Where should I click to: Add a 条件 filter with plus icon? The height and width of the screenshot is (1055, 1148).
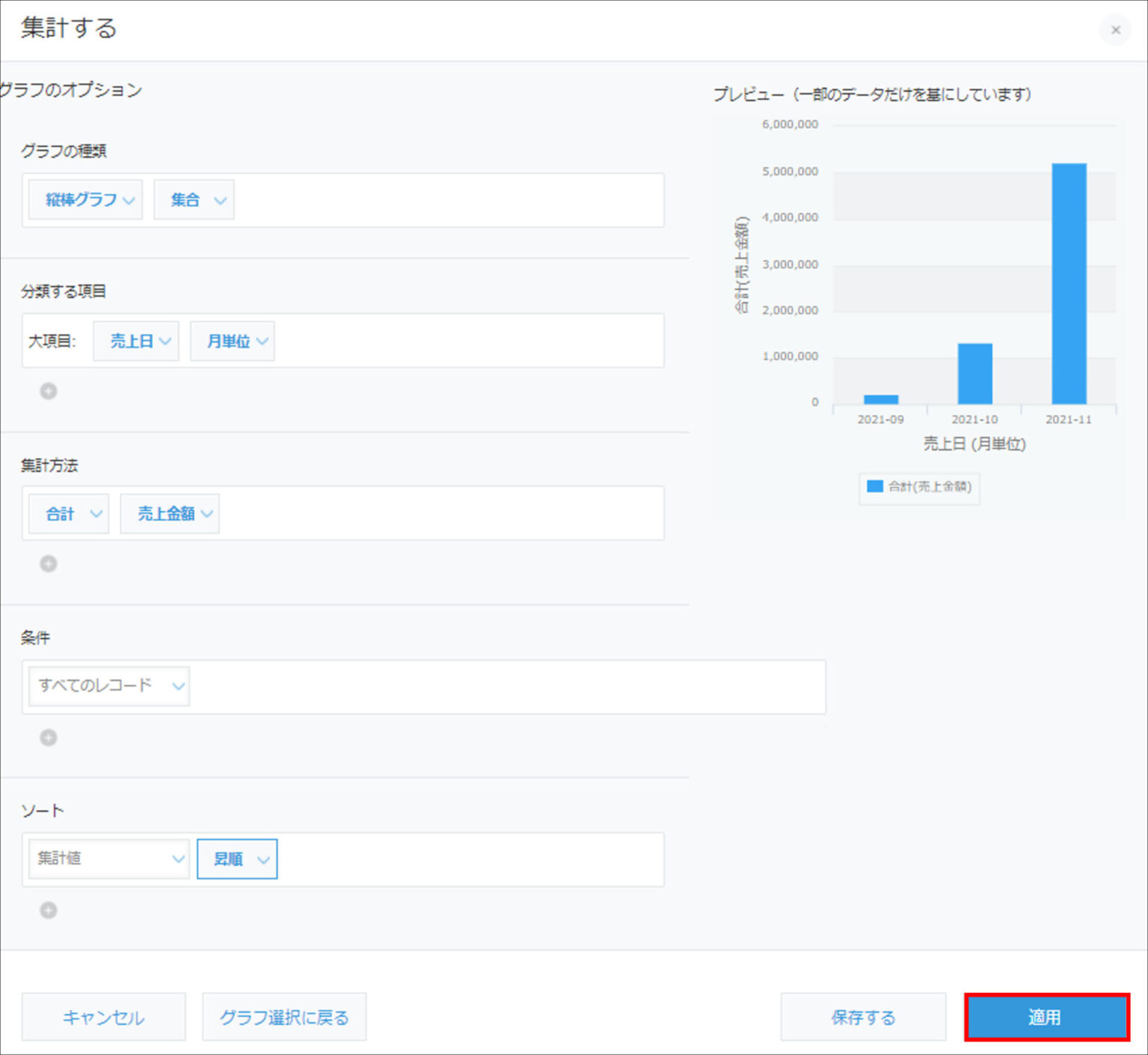pos(49,737)
